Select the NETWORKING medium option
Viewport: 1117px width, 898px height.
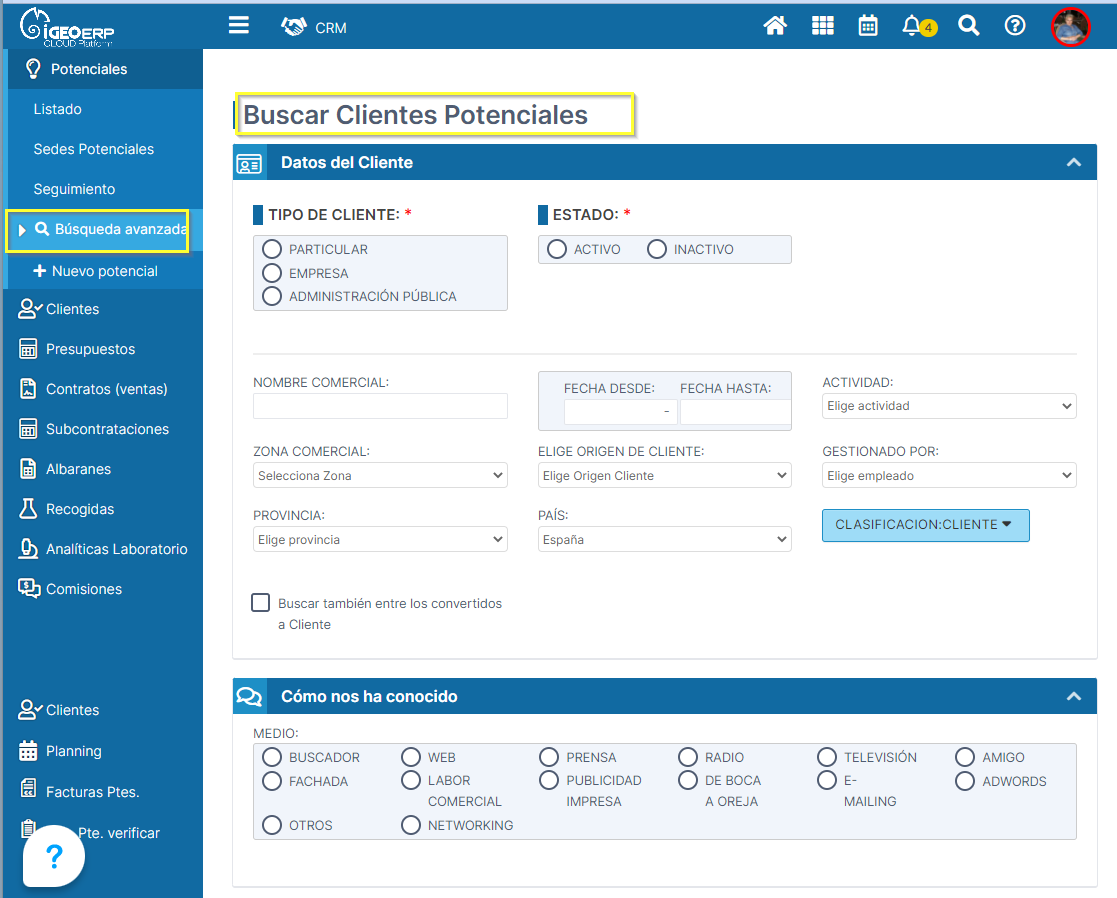411,825
